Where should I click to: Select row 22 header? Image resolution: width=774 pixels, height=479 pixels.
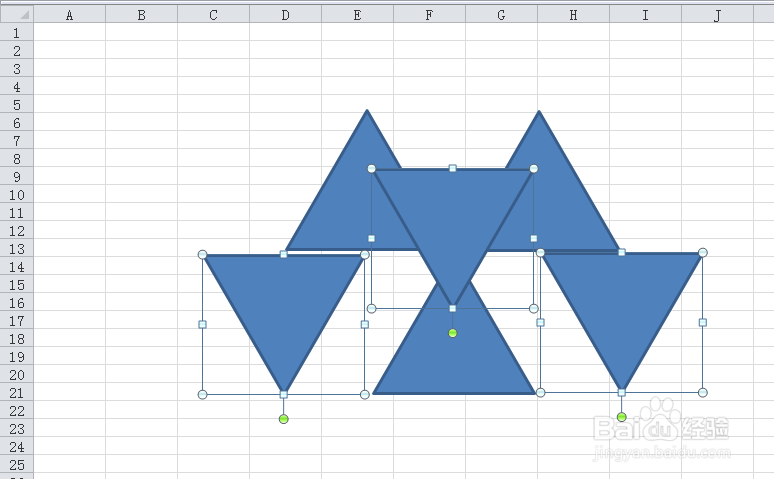coord(17,410)
